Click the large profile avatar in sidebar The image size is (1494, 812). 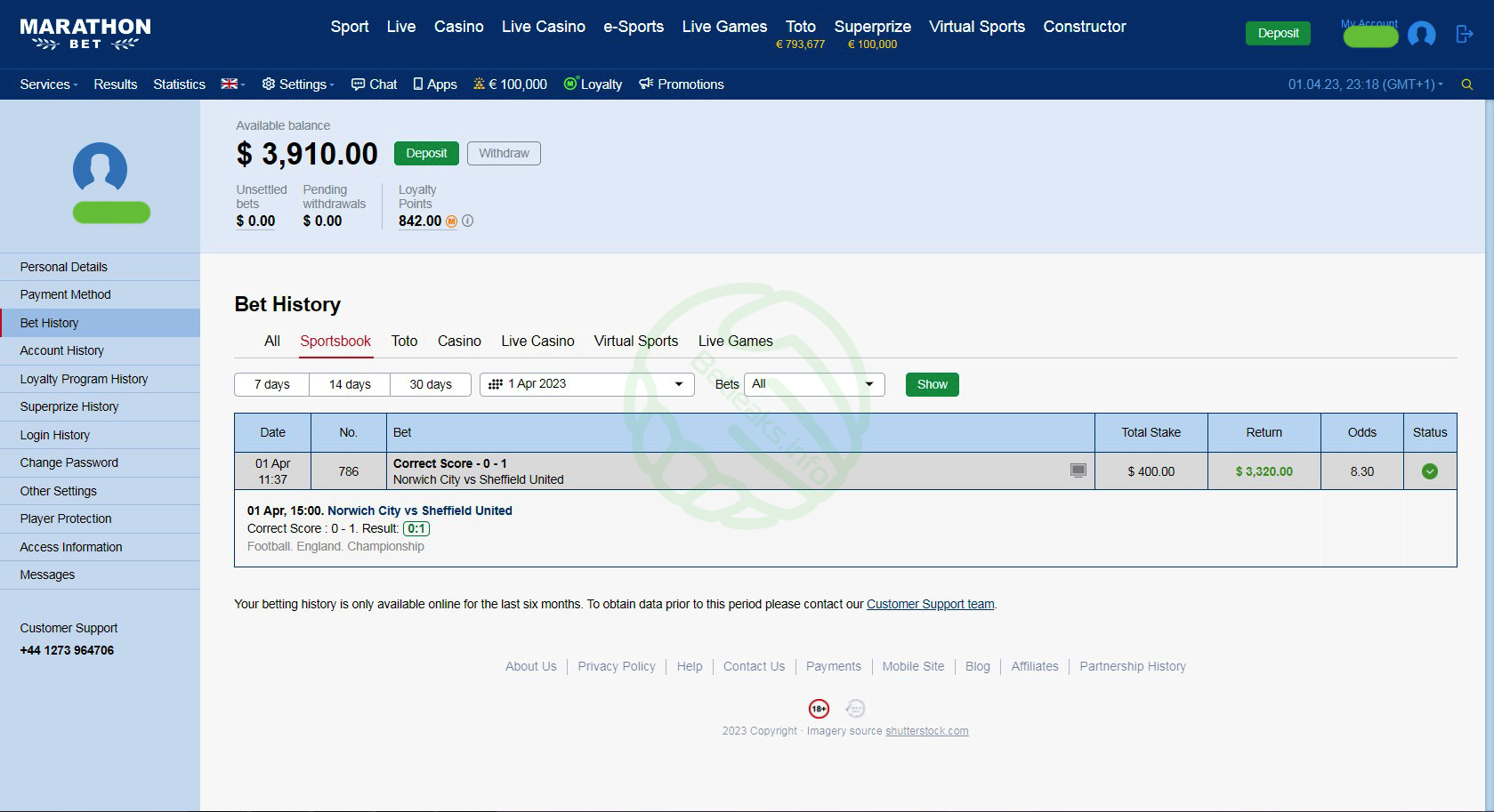pos(100,168)
